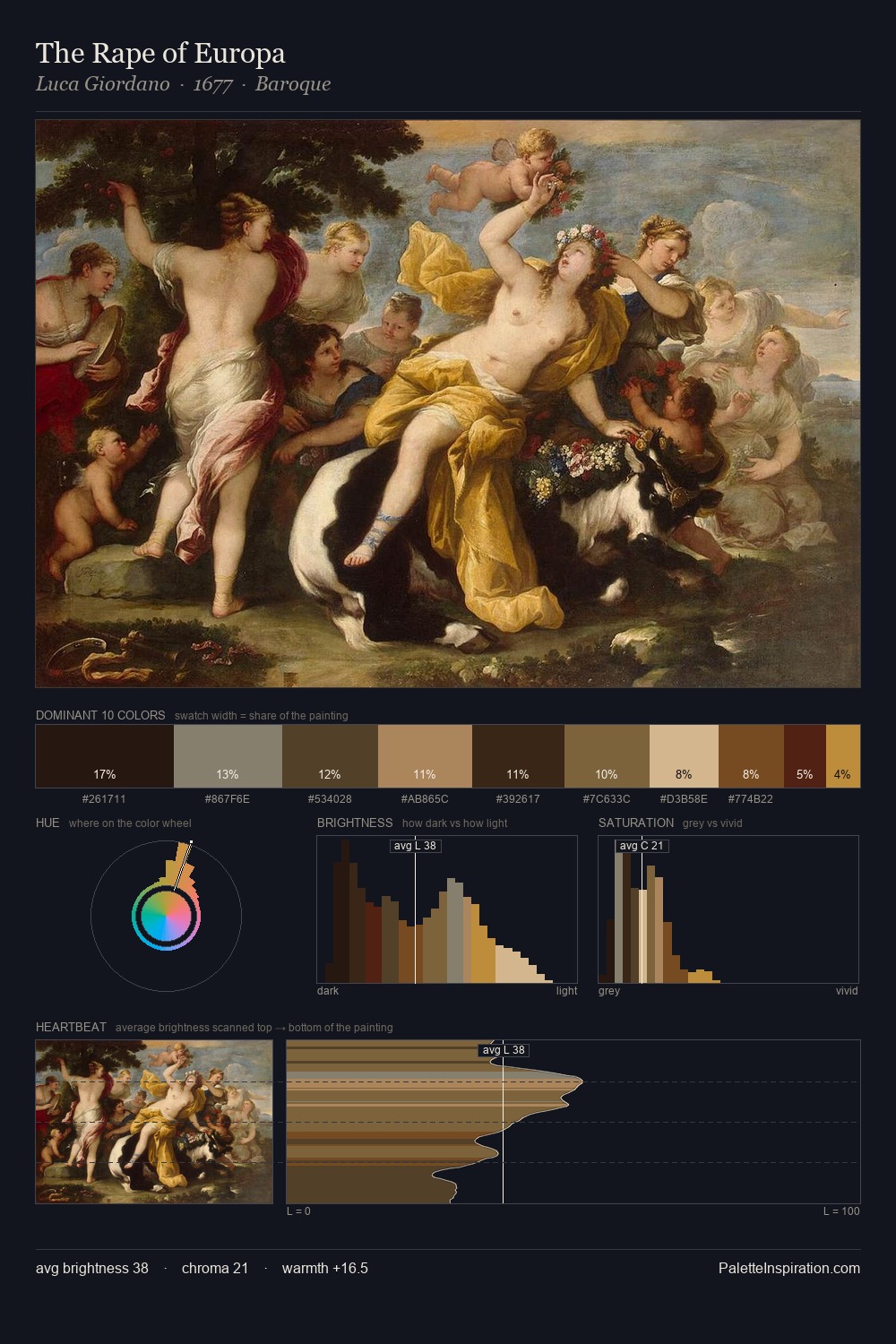Click the SATURATION section heading
Viewport: 896px width, 1344px height.
636,823
